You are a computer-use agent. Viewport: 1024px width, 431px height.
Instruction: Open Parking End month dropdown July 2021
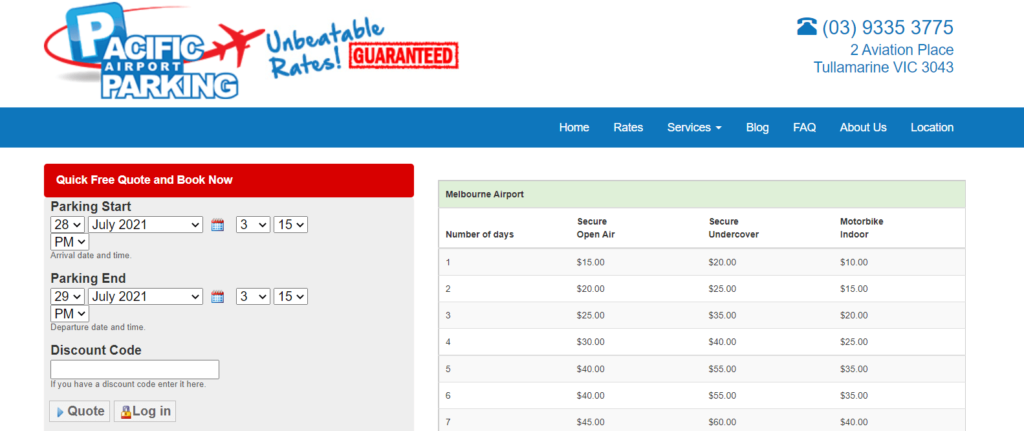[x=146, y=296]
